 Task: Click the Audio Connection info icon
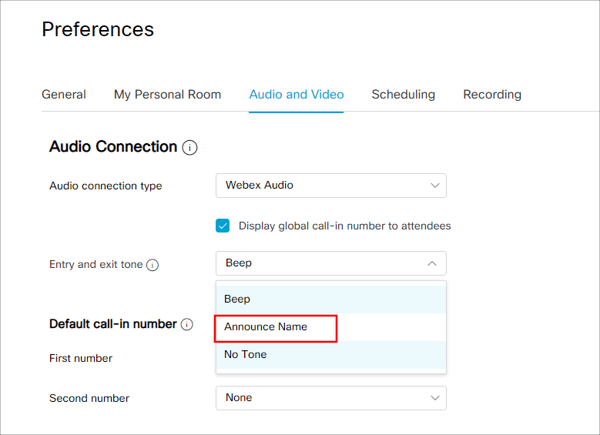click(x=190, y=147)
